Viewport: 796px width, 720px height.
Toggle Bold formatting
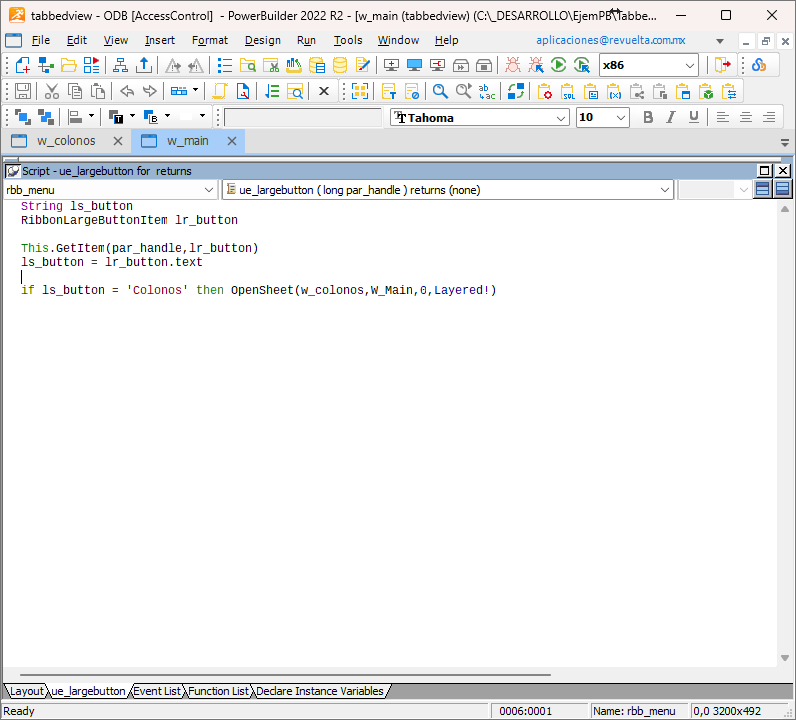[647, 117]
